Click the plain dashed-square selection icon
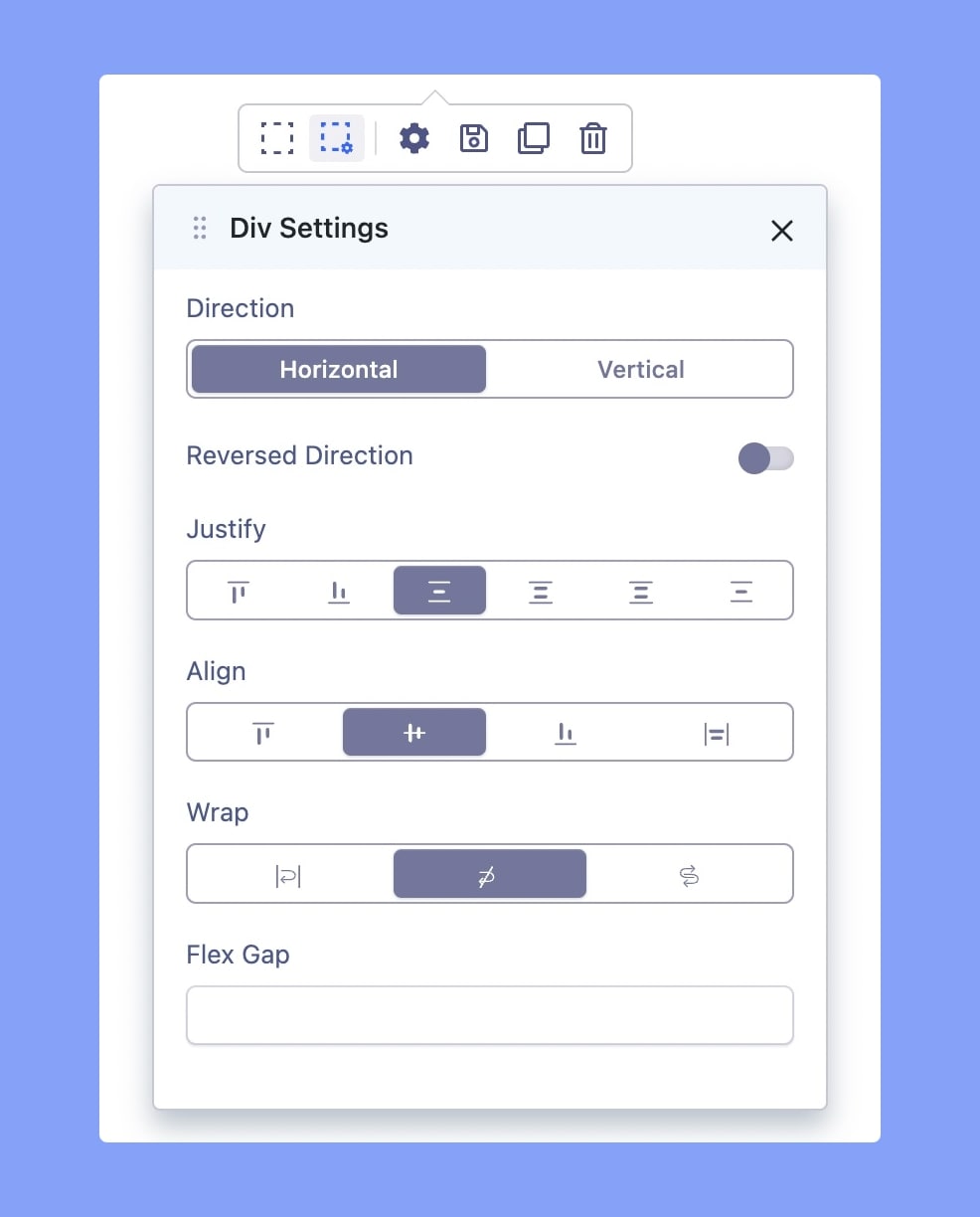Image resolution: width=980 pixels, height=1217 pixels. [x=276, y=138]
